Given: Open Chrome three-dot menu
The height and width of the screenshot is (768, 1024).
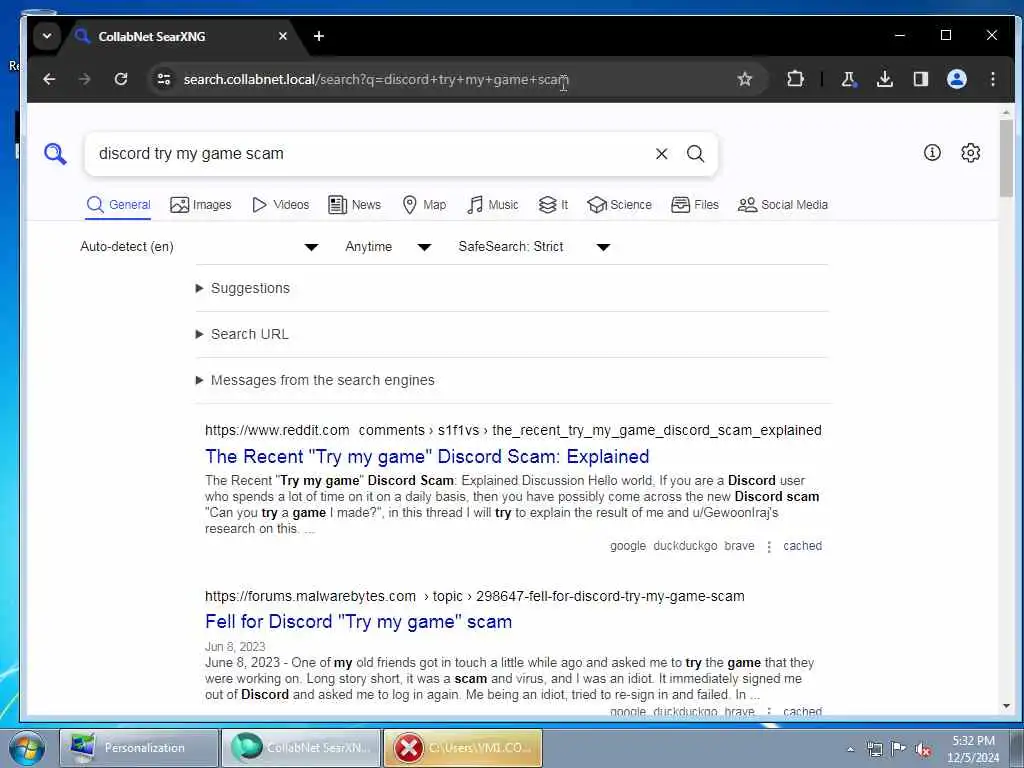Looking at the screenshot, I should [x=993, y=79].
